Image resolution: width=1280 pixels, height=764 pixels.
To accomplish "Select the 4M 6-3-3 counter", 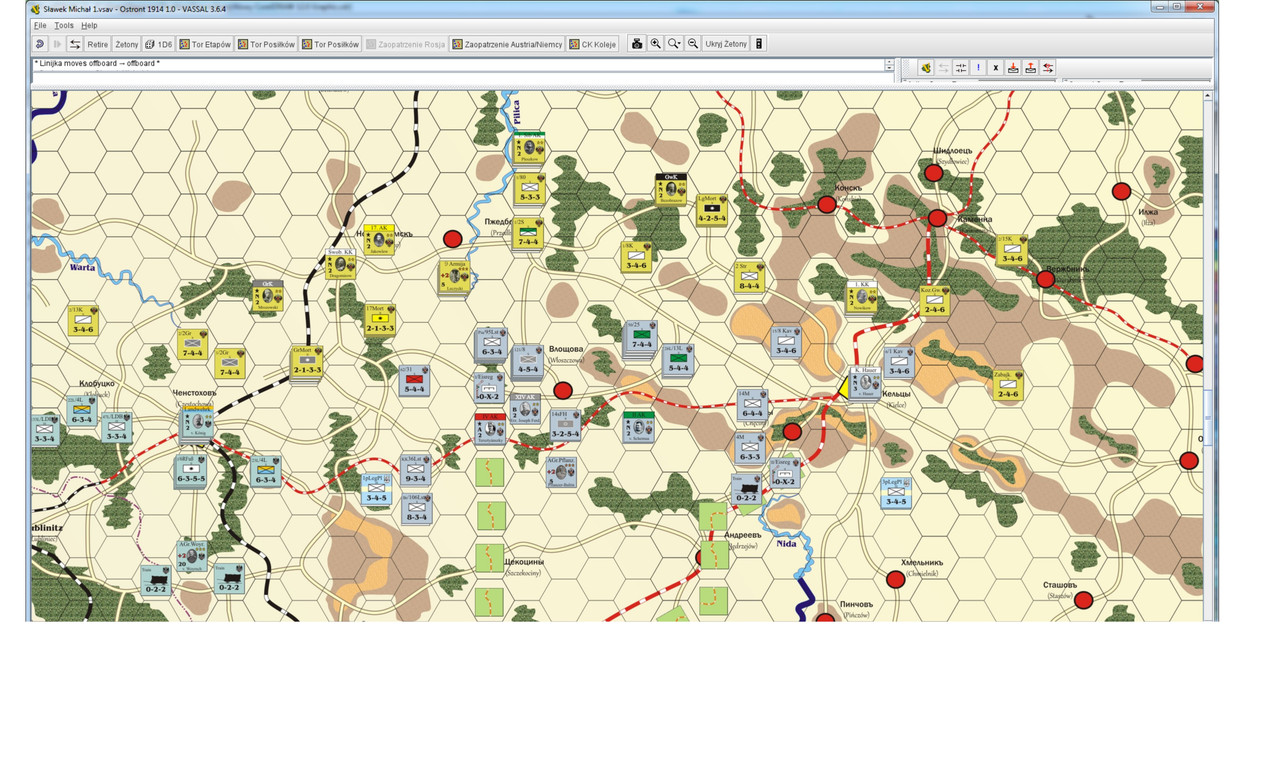I will (749, 448).
